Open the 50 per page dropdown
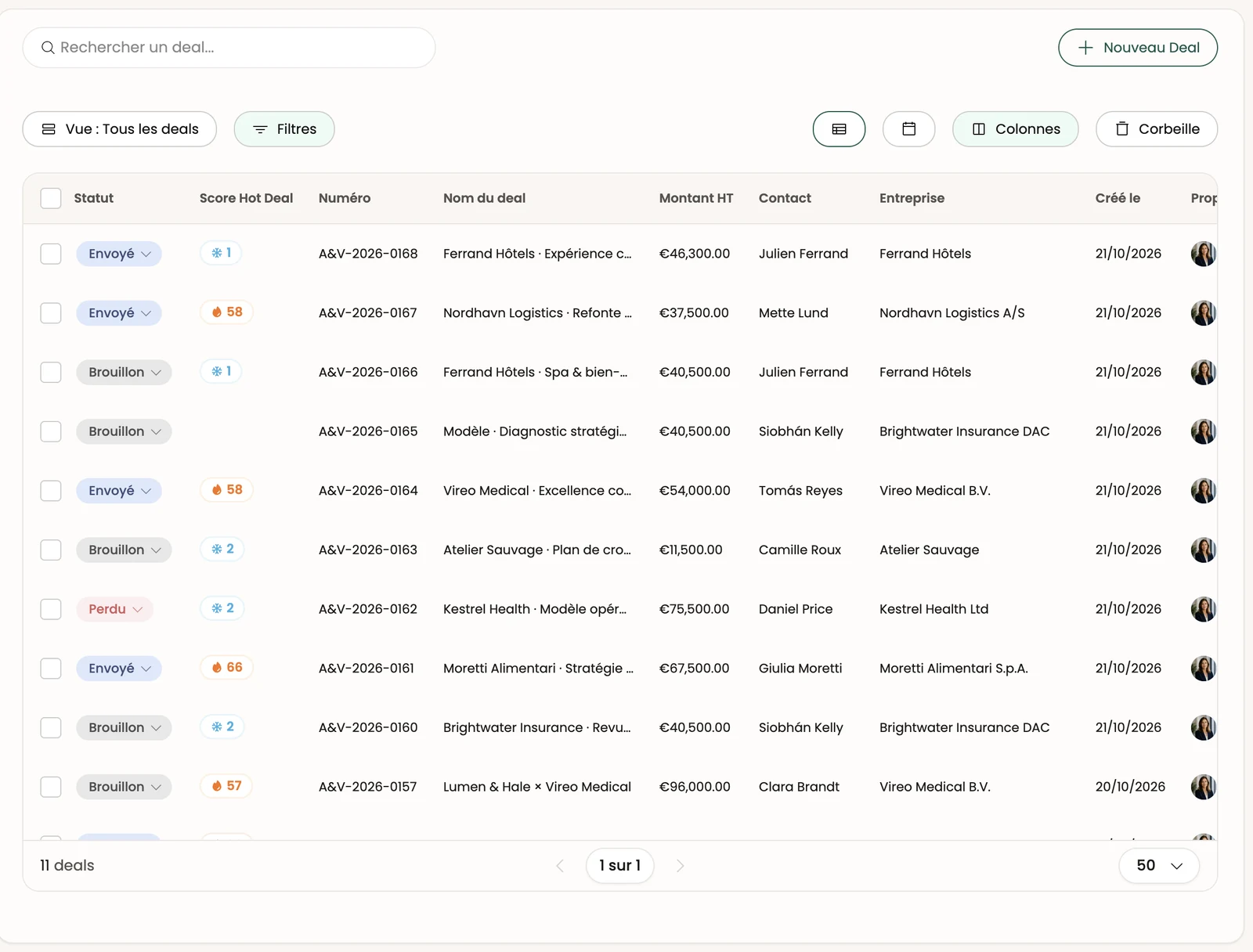 tap(1159, 866)
